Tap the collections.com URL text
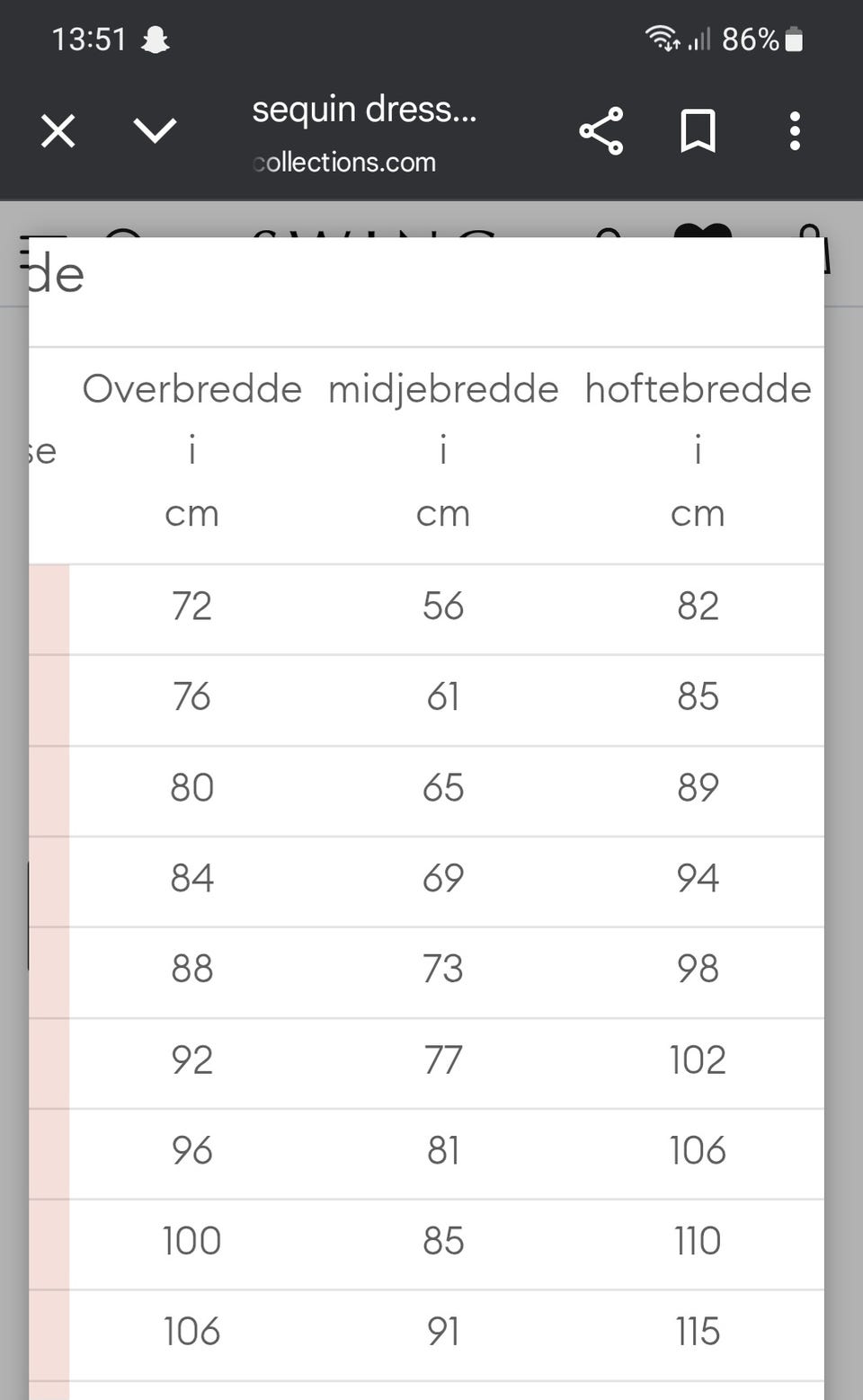The width and height of the screenshot is (863, 1400). (x=345, y=163)
